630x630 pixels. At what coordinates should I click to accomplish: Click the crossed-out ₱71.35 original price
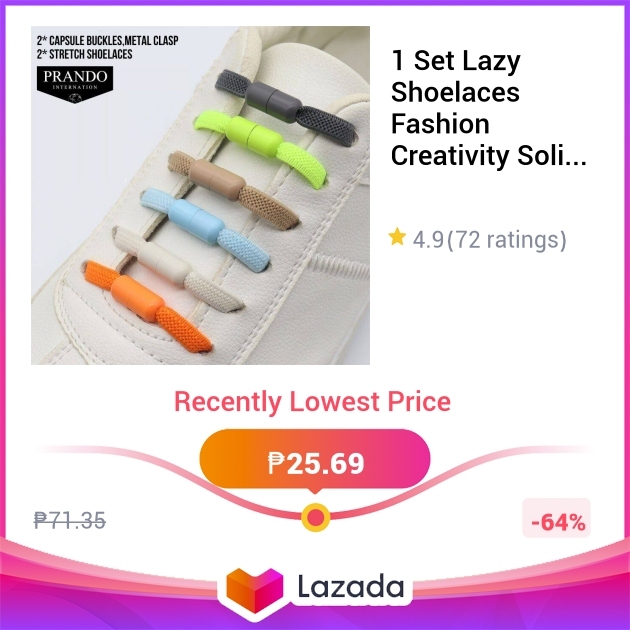pos(70,521)
